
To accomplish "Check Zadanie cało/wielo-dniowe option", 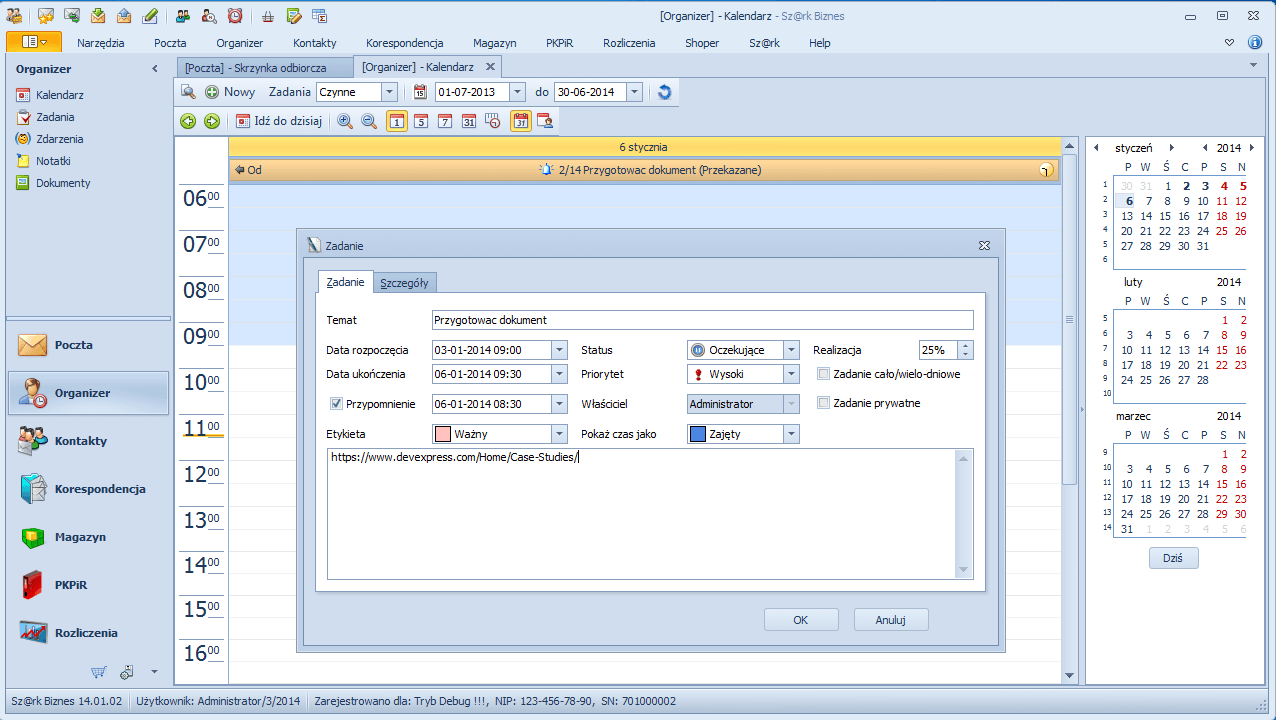I will (824, 374).
